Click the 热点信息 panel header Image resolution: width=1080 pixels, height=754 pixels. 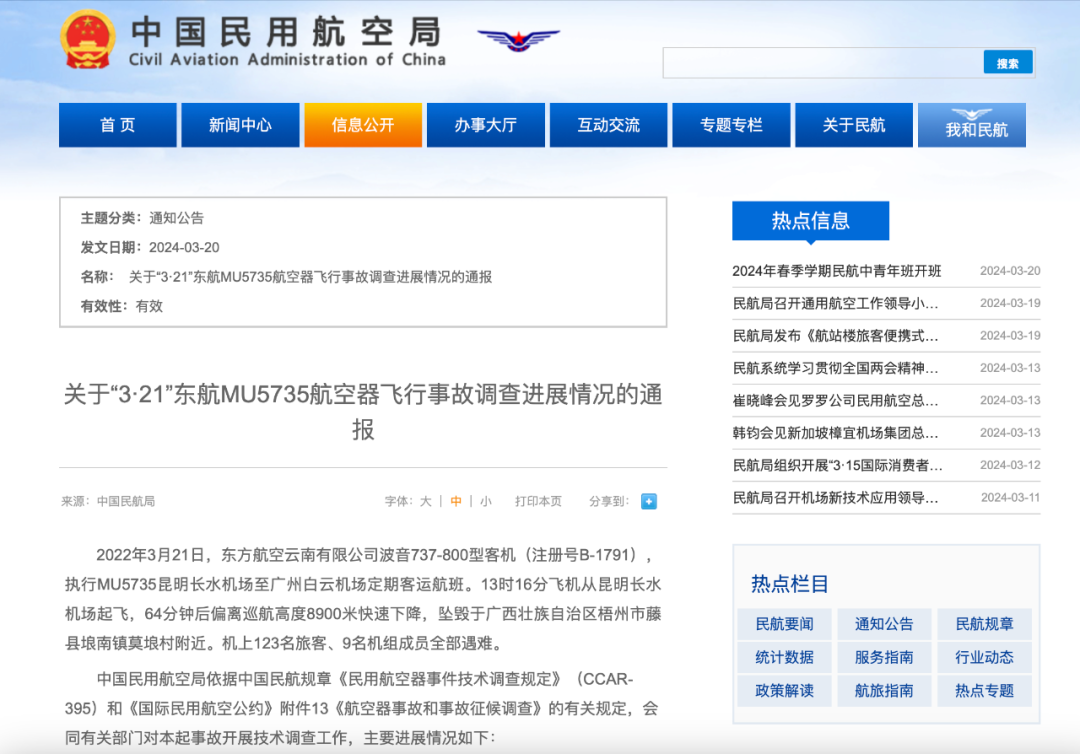[810, 221]
